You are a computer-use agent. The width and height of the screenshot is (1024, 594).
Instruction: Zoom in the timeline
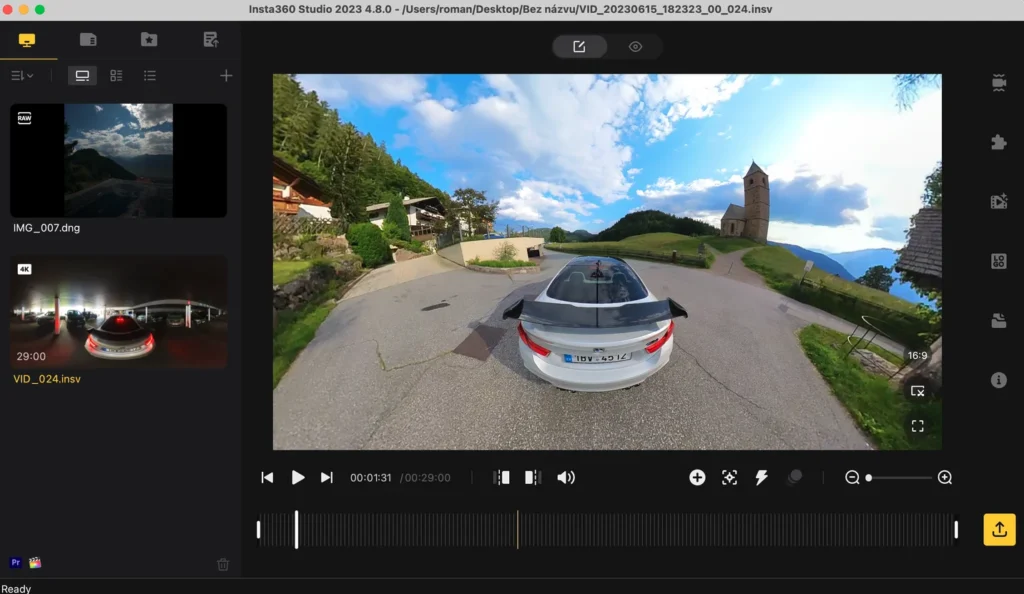tap(944, 478)
